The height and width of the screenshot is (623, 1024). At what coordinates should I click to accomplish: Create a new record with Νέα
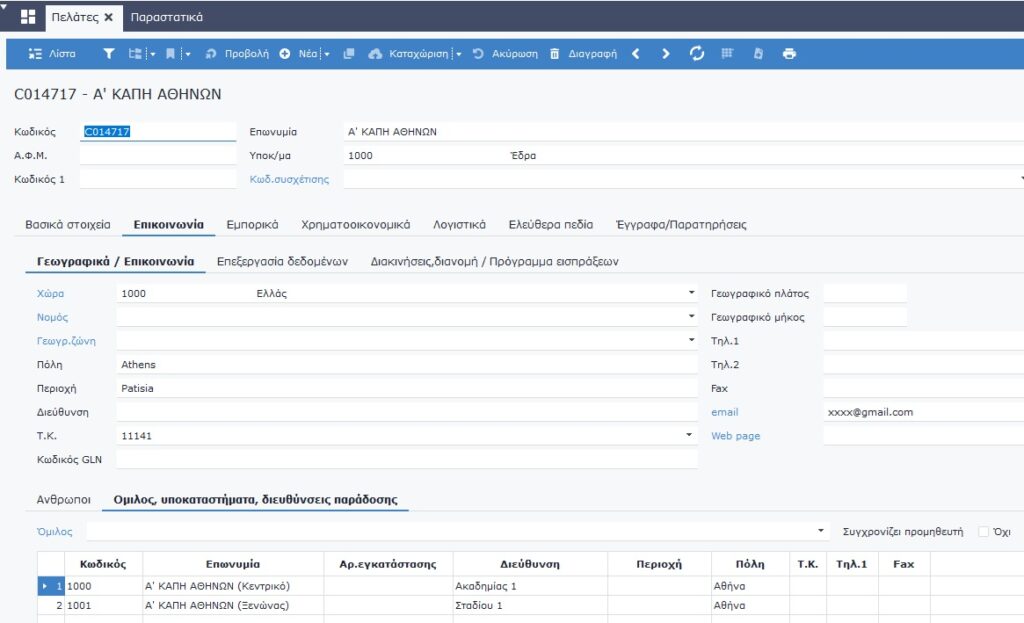tap(298, 54)
